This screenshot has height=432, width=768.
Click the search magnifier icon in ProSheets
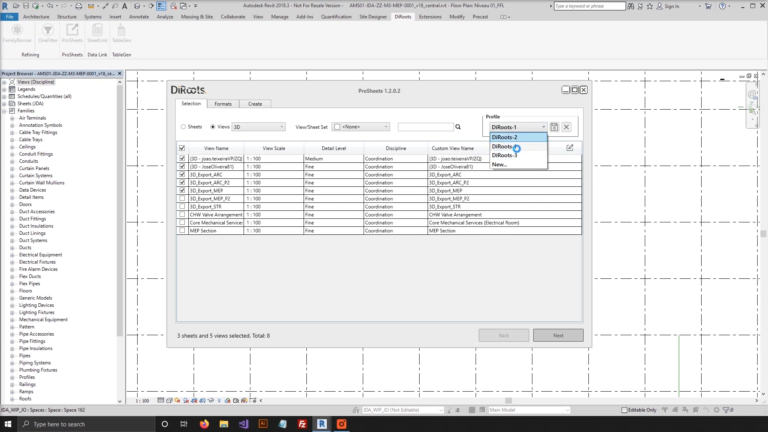[x=458, y=127]
